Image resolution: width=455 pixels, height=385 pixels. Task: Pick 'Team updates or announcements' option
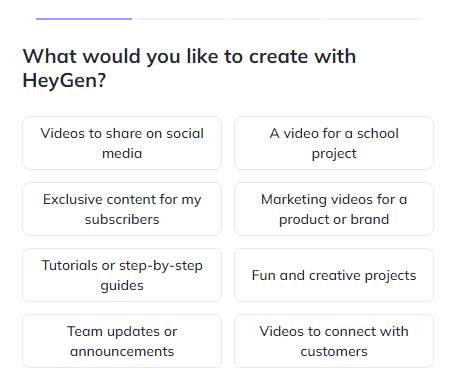122,341
